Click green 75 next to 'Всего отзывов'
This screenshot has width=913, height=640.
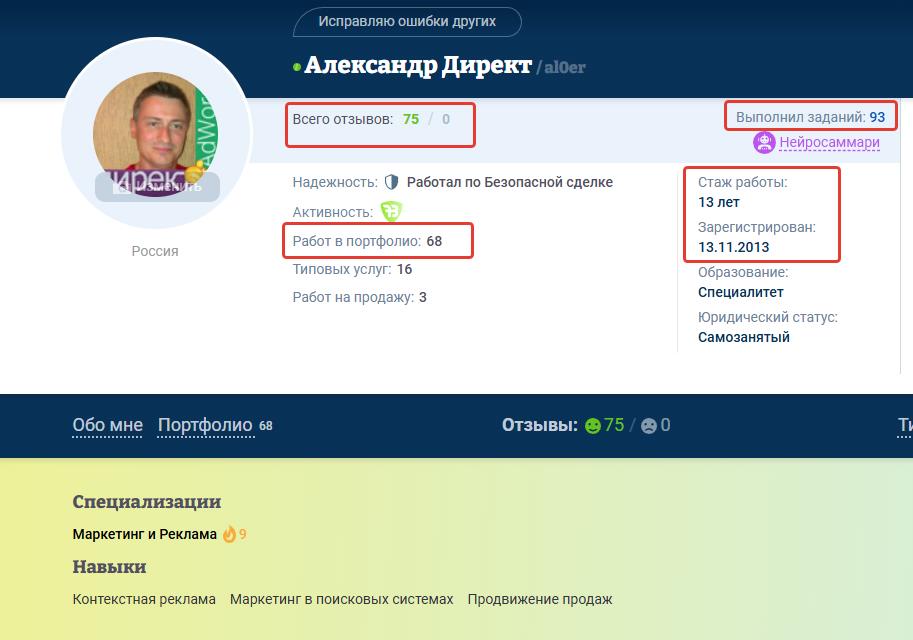pyautogui.click(x=411, y=119)
